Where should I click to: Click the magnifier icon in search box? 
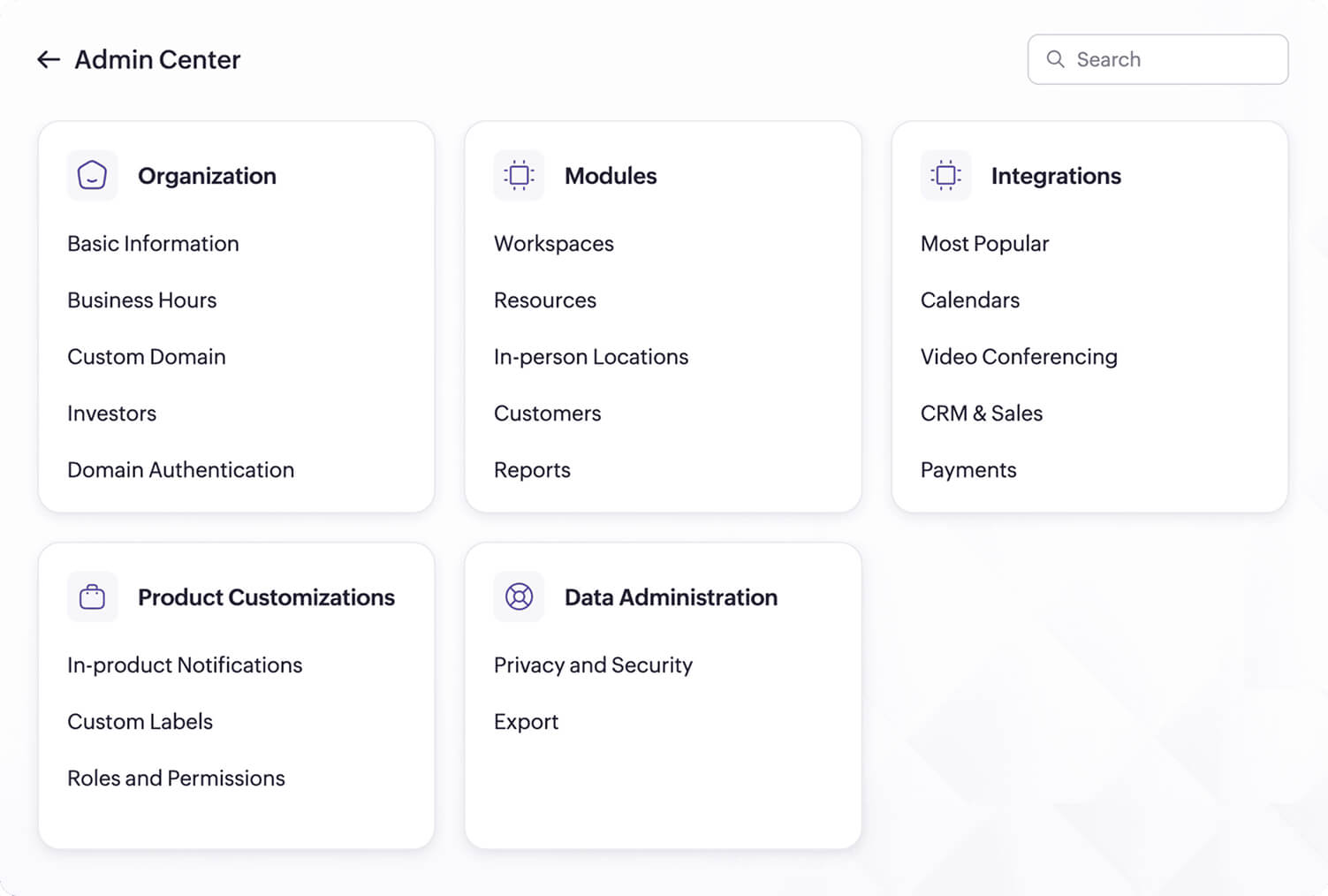(1055, 59)
